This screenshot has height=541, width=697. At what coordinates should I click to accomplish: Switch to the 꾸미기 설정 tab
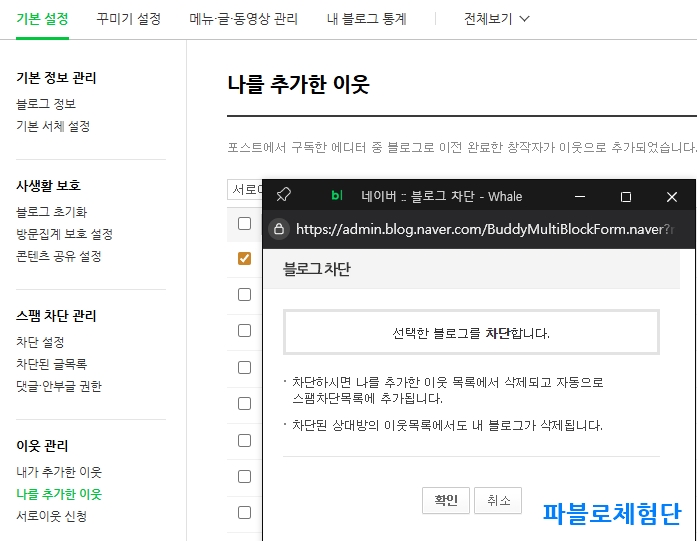click(129, 19)
